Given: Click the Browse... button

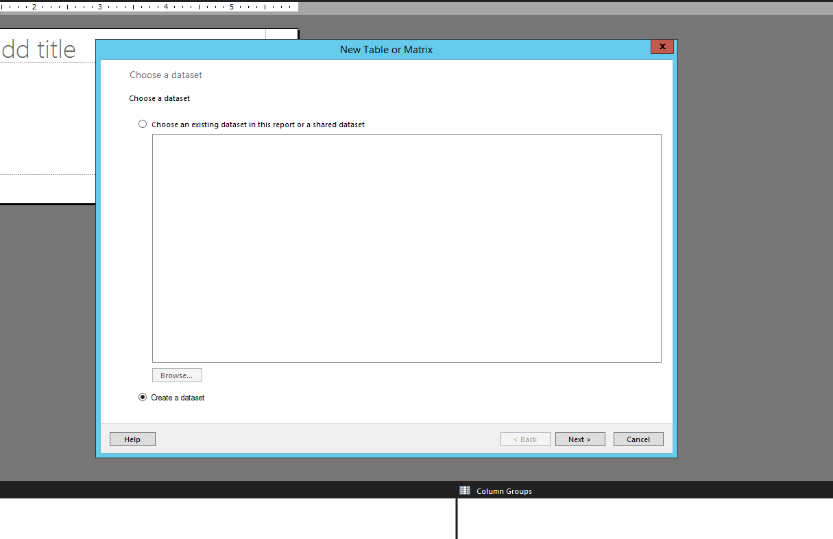Looking at the screenshot, I should [177, 375].
